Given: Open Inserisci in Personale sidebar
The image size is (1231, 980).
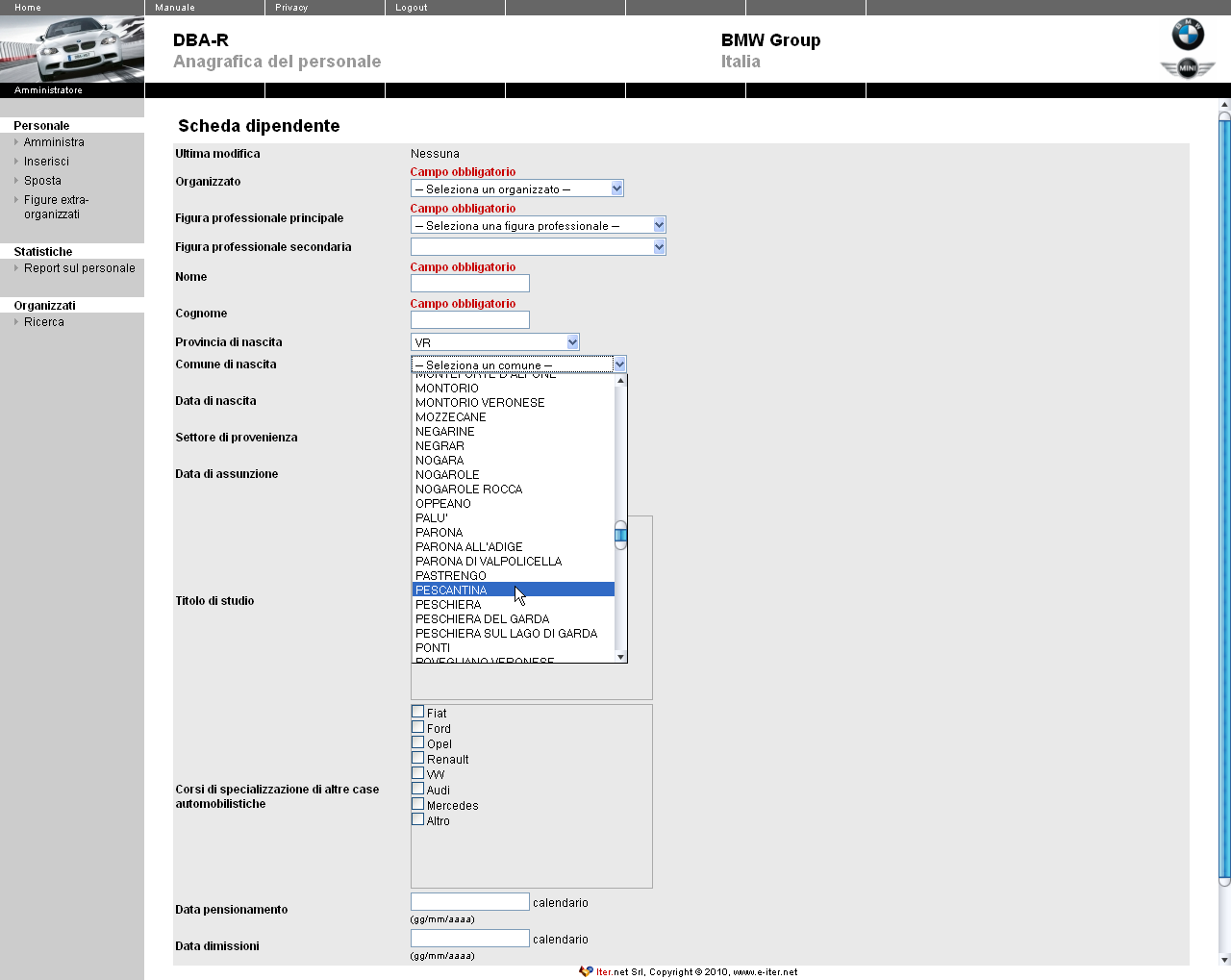Looking at the screenshot, I should point(46,162).
